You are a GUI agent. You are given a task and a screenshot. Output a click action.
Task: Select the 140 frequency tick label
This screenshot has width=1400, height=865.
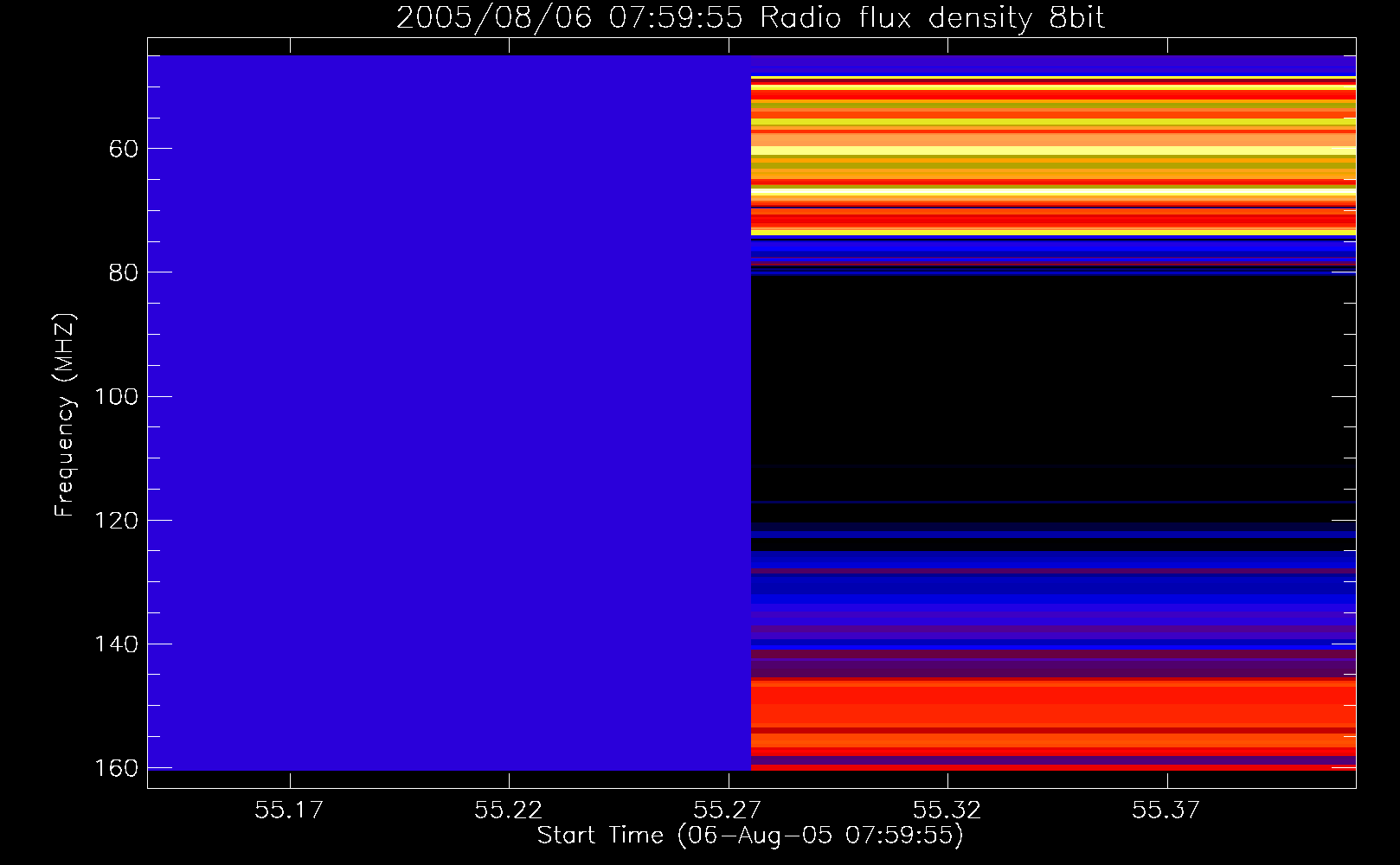coord(116,644)
